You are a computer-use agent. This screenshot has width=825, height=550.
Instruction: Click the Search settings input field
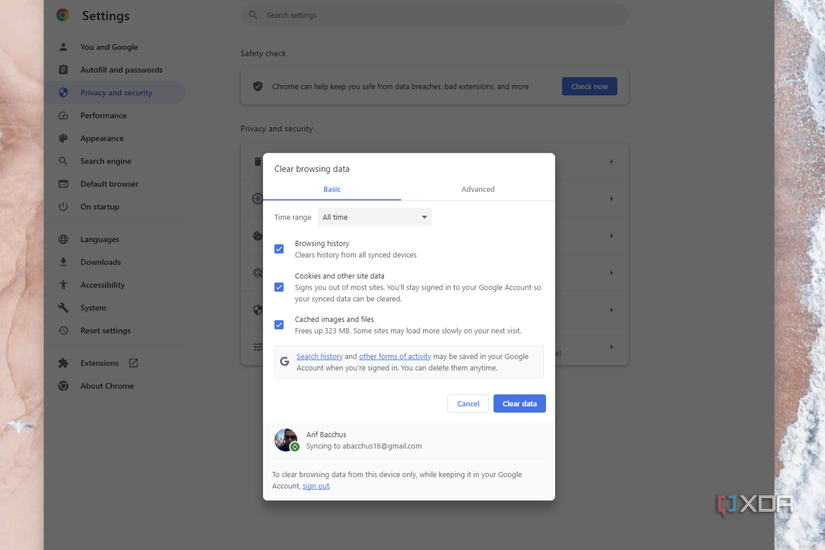coord(435,15)
